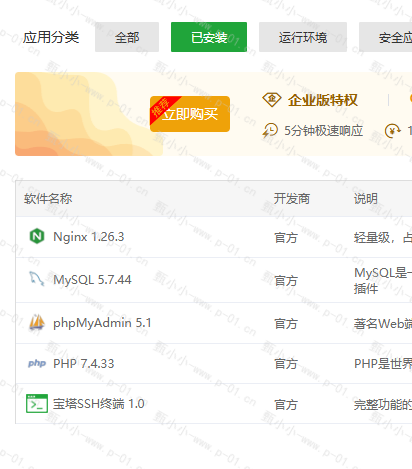Screen dimensions: 412x469
Task: Click 官方 developer cell in phpMyAdmin row
Action: click(286, 324)
